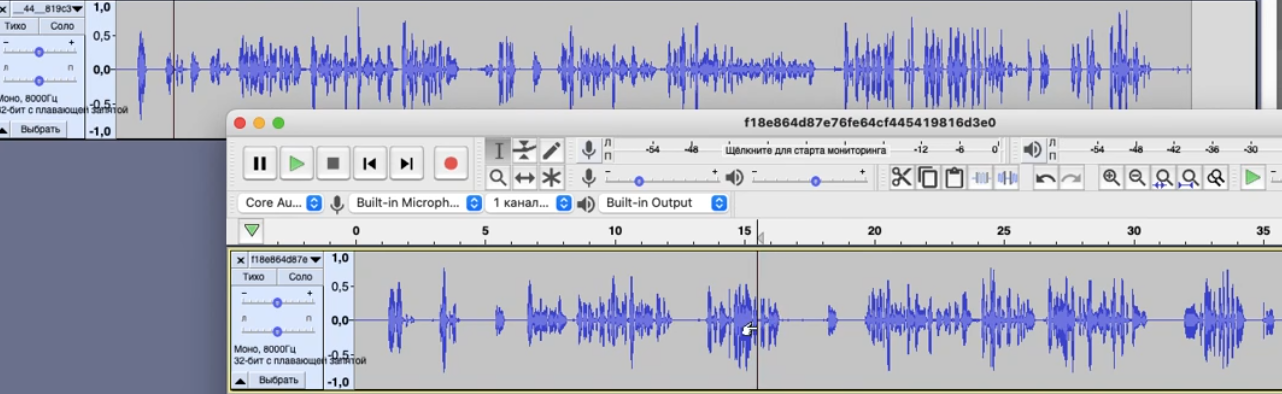Fit the selection to the window width

1163,178
